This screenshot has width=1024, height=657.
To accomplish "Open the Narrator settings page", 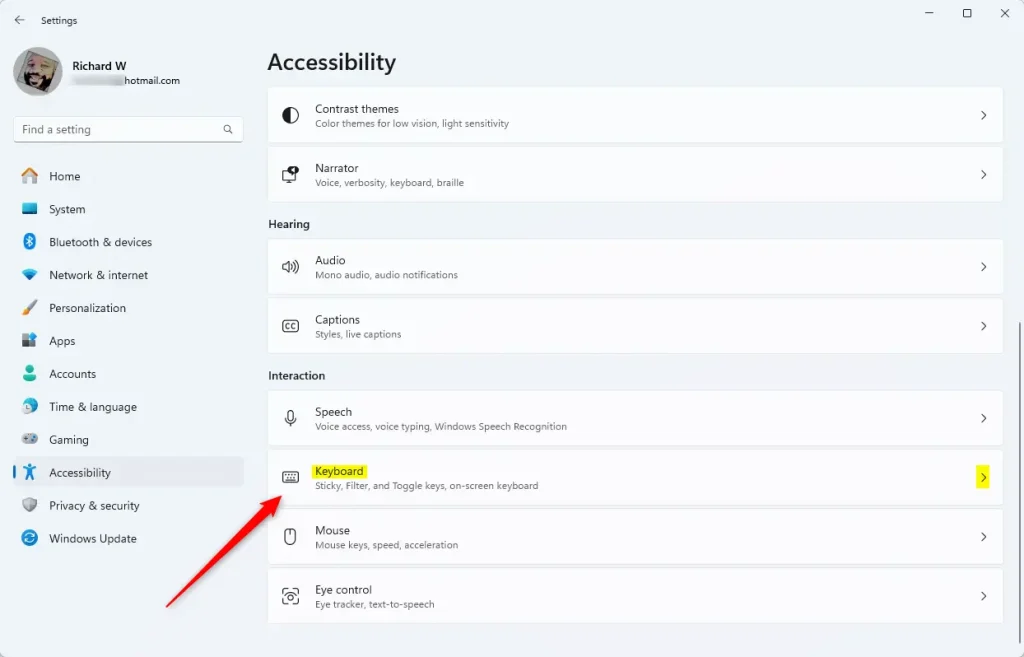I will (635, 174).
